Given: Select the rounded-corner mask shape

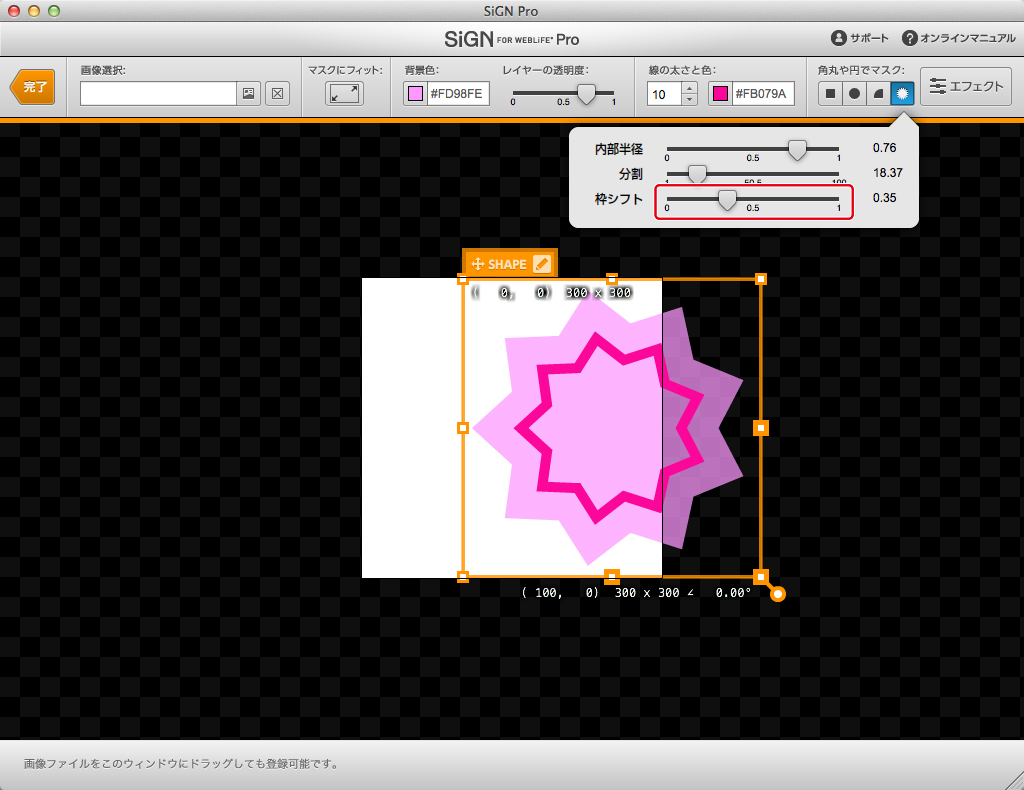Looking at the screenshot, I should (x=878, y=93).
